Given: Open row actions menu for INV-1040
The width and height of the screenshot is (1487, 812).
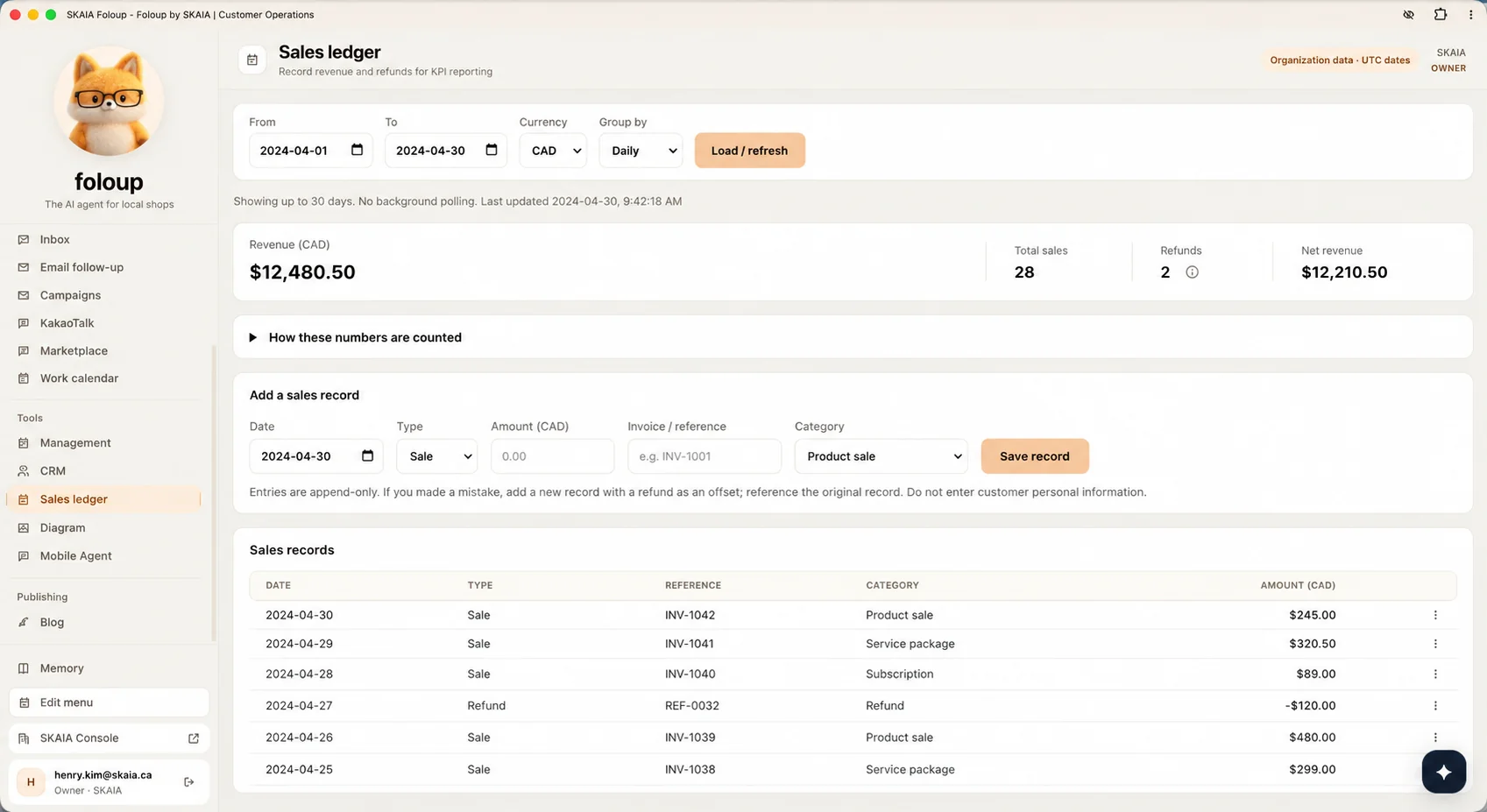Looking at the screenshot, I should (1435, 674).
